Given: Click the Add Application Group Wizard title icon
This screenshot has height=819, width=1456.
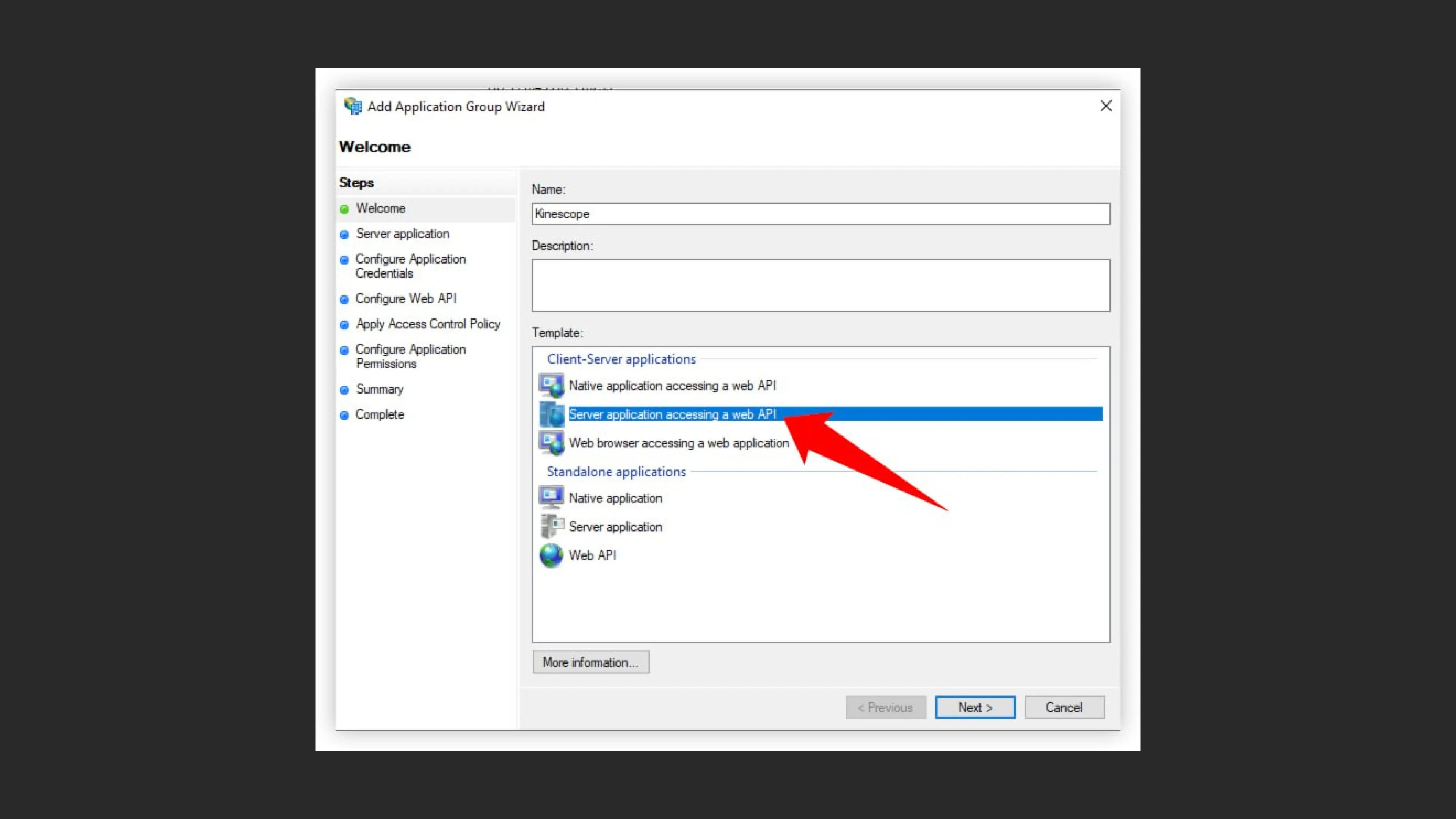Looking at the screenshot, I should point(353,106).
